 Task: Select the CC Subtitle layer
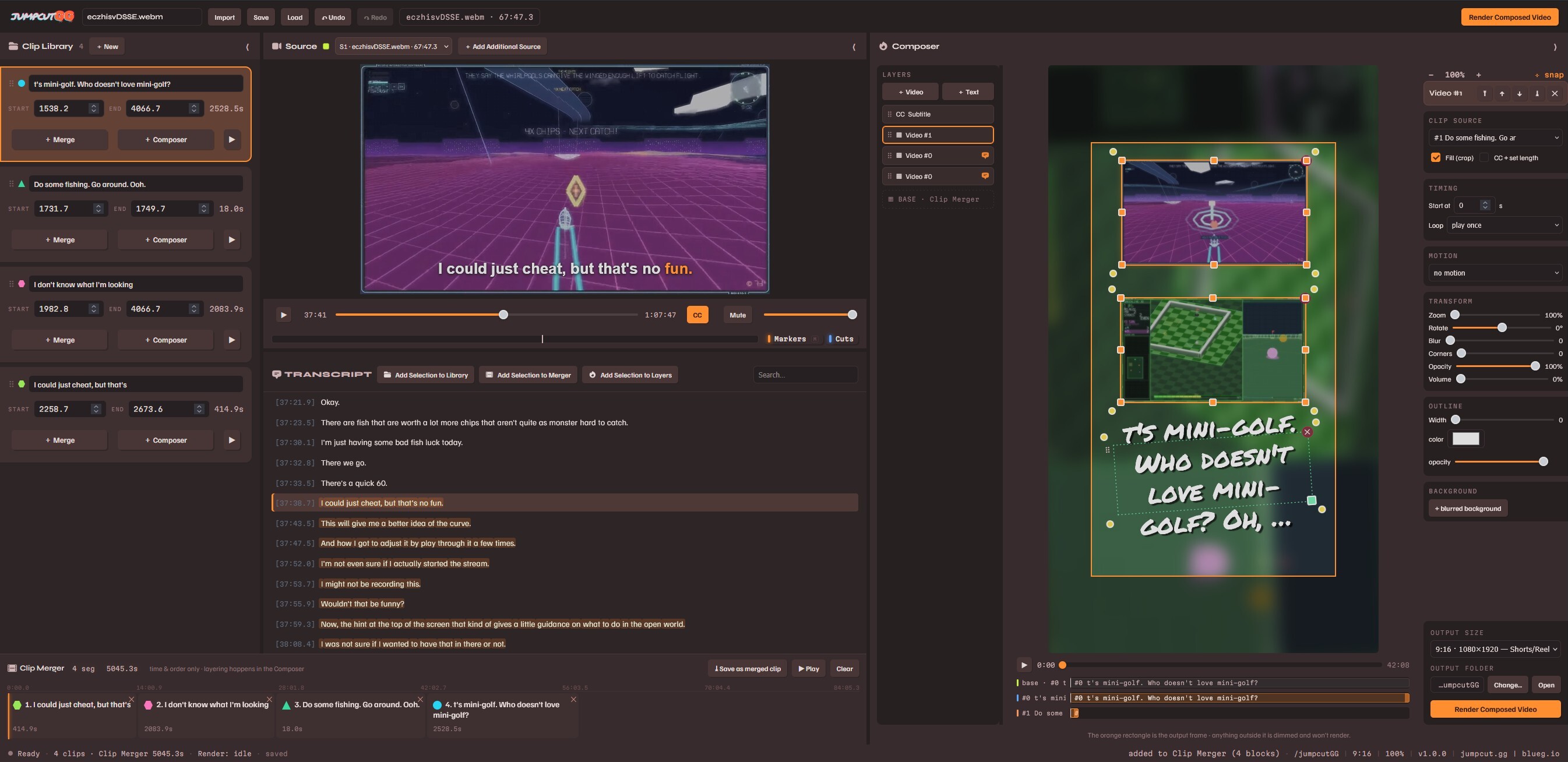[938, 114]
